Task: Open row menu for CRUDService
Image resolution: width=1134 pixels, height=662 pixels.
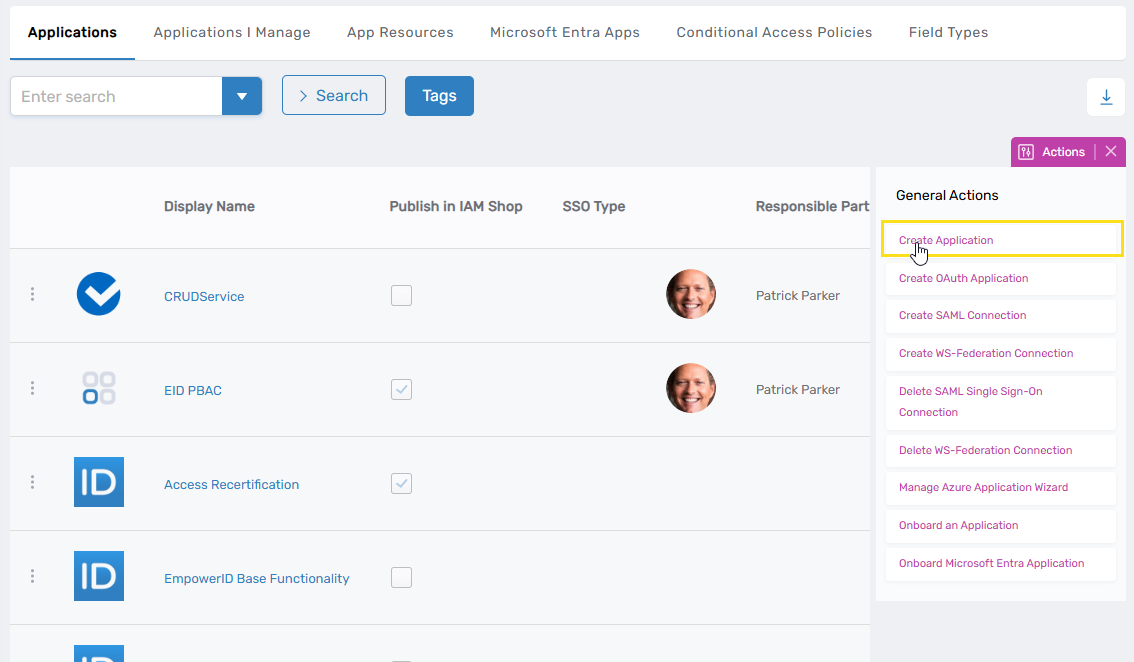Action: coord(32,294)
